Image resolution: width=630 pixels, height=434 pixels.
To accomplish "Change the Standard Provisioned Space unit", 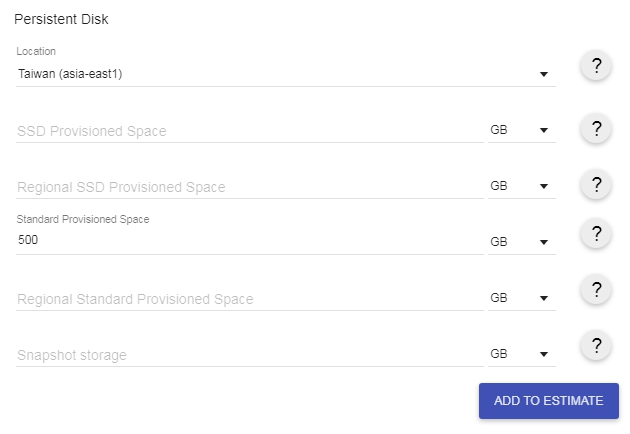I will (520, 242).
